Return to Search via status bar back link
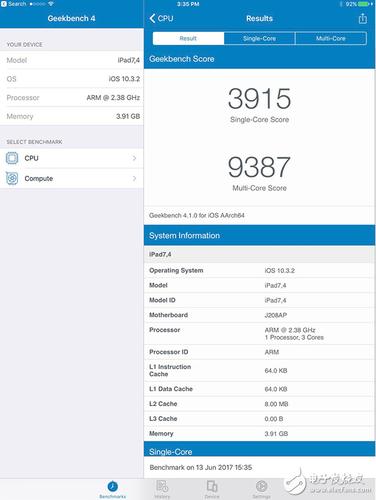 coord(14,4)
